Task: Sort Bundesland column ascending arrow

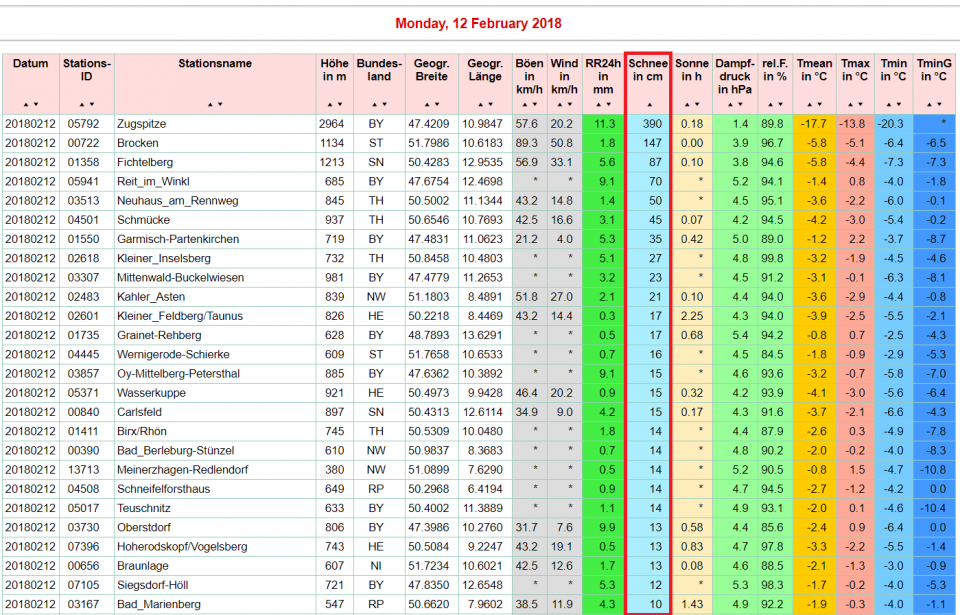Action: tap(374, 104)
